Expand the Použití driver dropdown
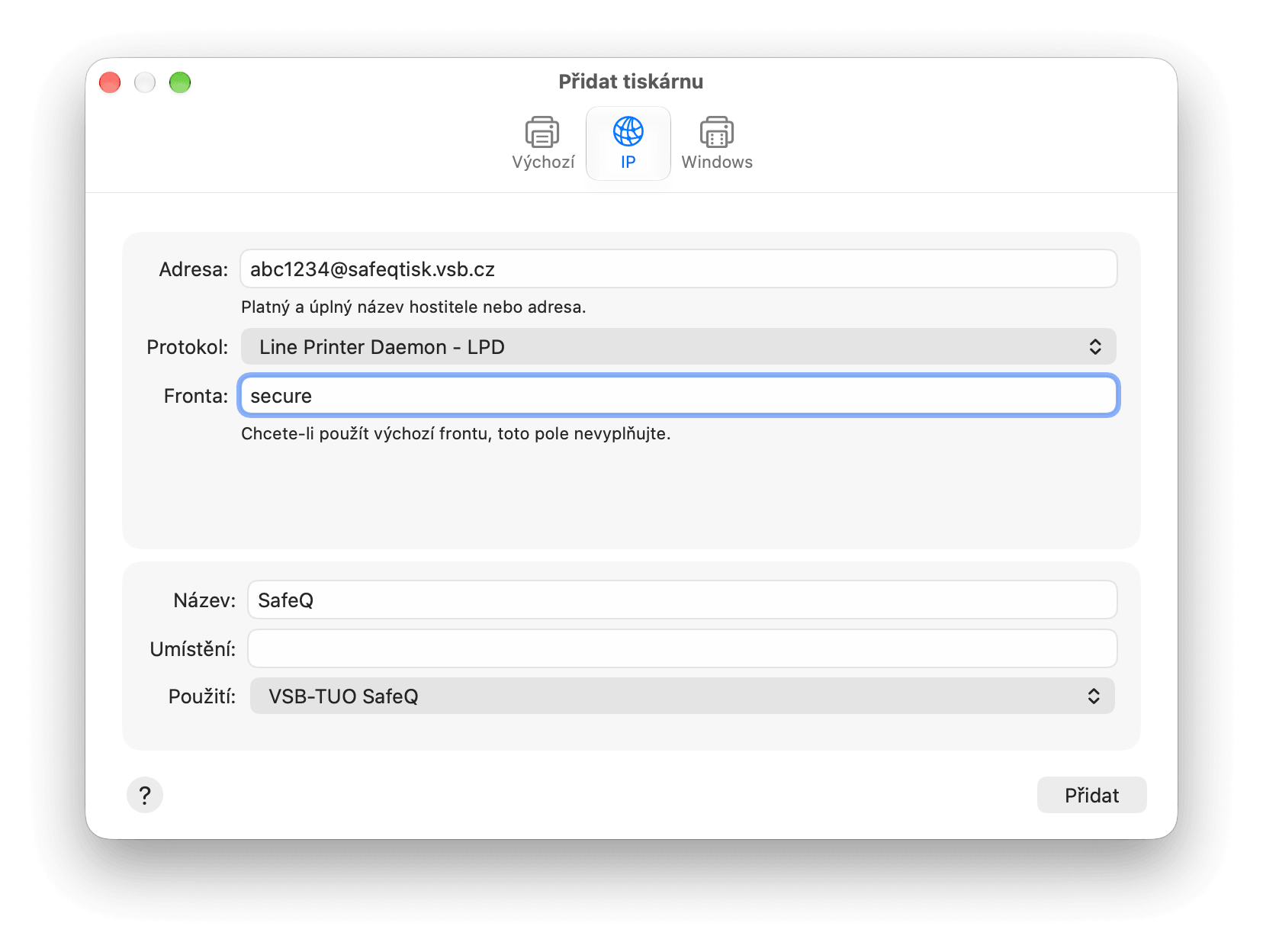This screenshot has height=952, width=1263. [683, 696]
